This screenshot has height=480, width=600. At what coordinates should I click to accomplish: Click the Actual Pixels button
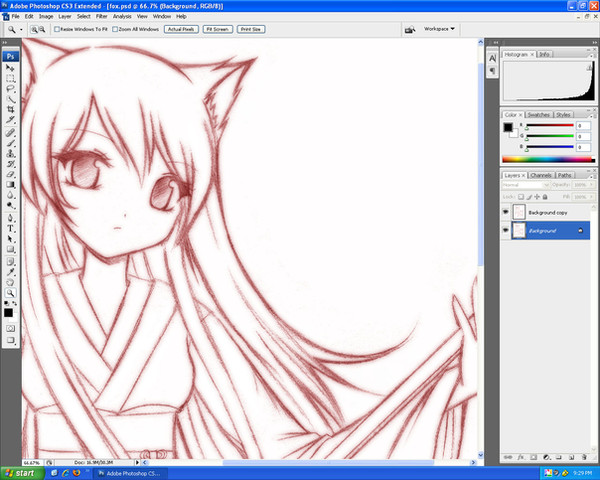(180, 30)
